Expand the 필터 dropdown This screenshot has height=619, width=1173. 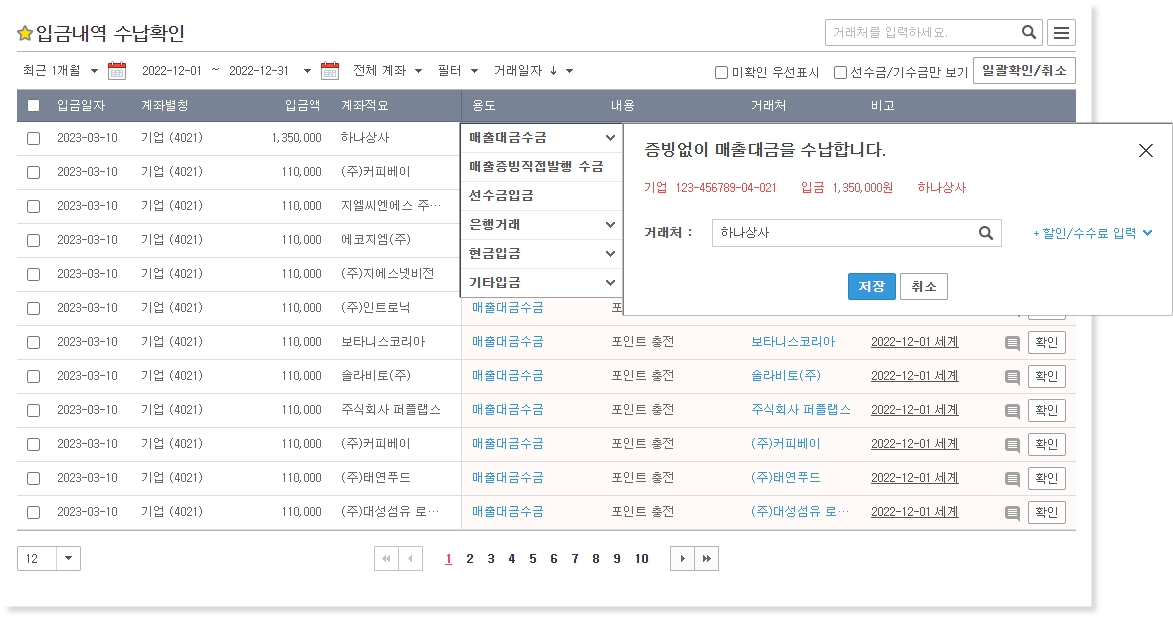pyautogui.click(x=458, y=71)
